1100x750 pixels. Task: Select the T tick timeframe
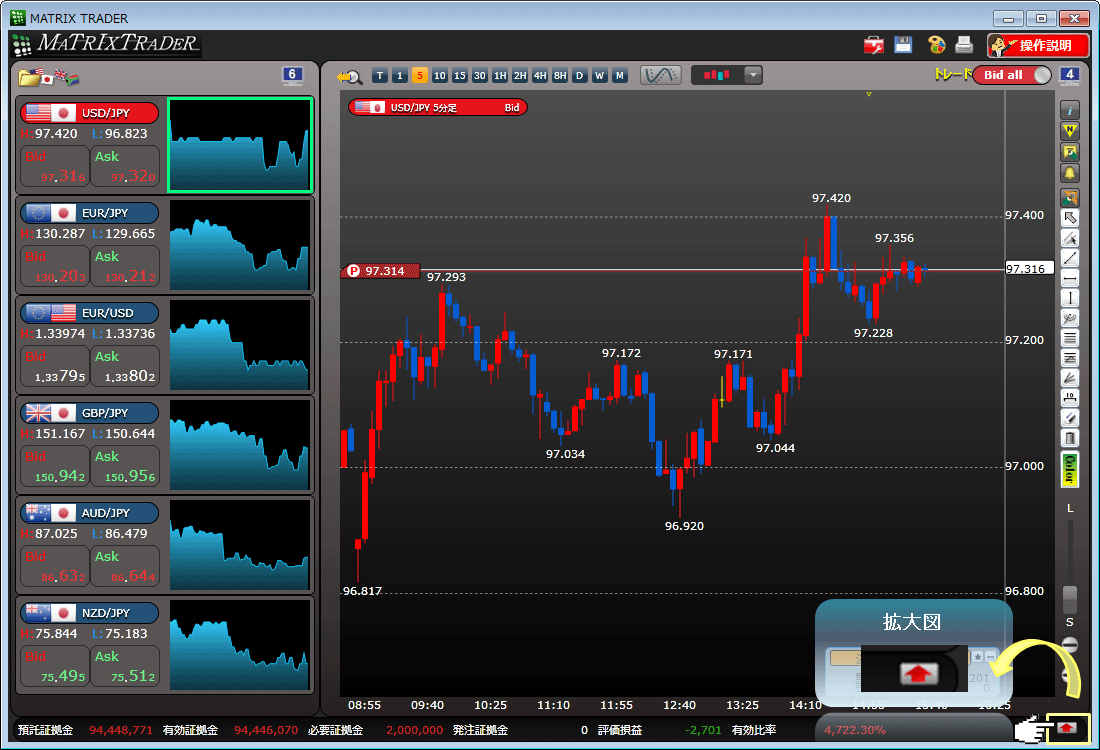tap(380, 76)
